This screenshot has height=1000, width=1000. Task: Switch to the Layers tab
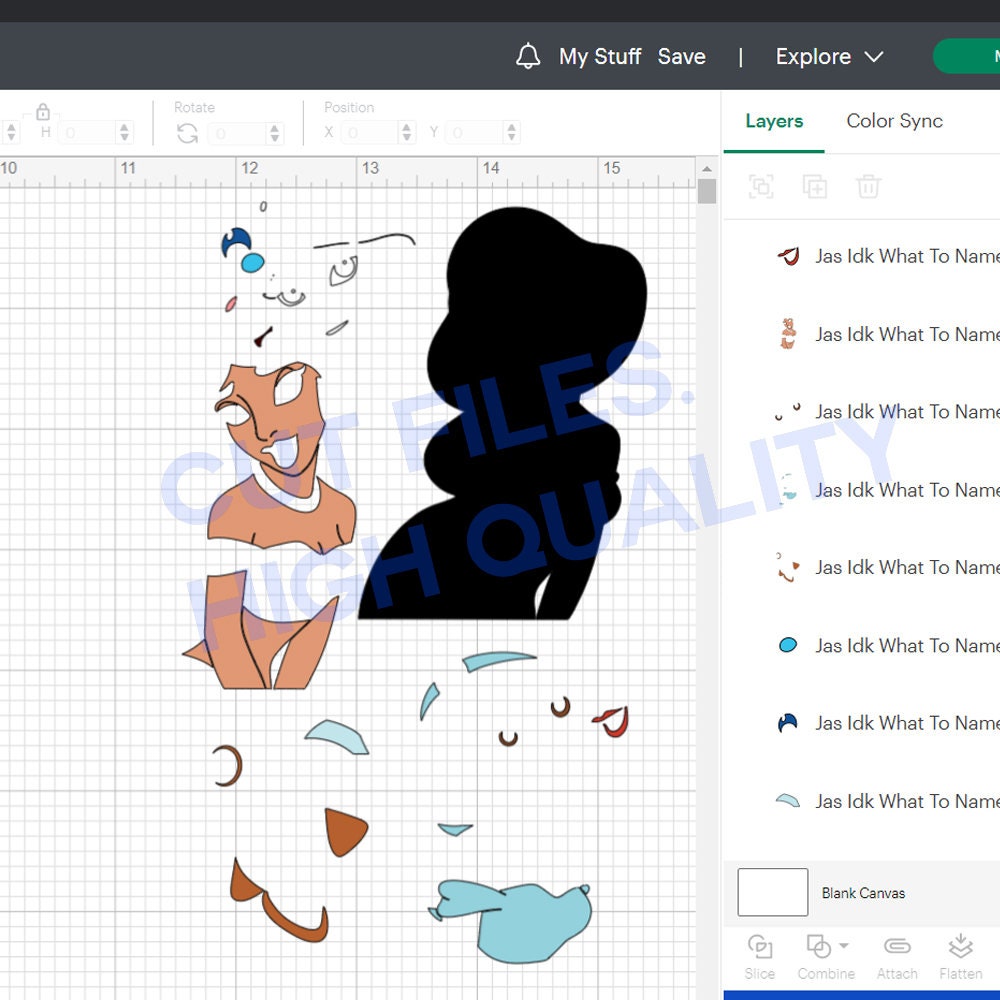(x=774, y=121)
